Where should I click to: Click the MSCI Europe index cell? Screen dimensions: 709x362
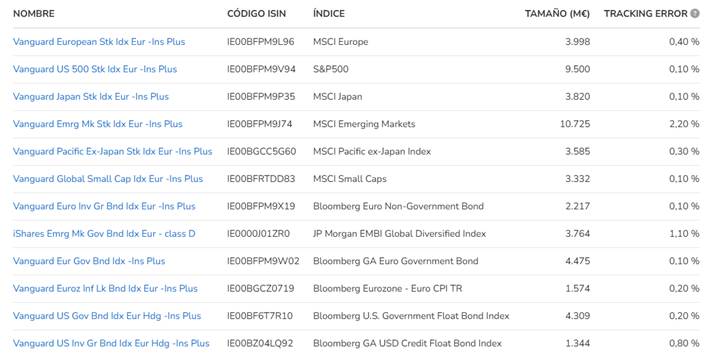[x=340, y=42]
